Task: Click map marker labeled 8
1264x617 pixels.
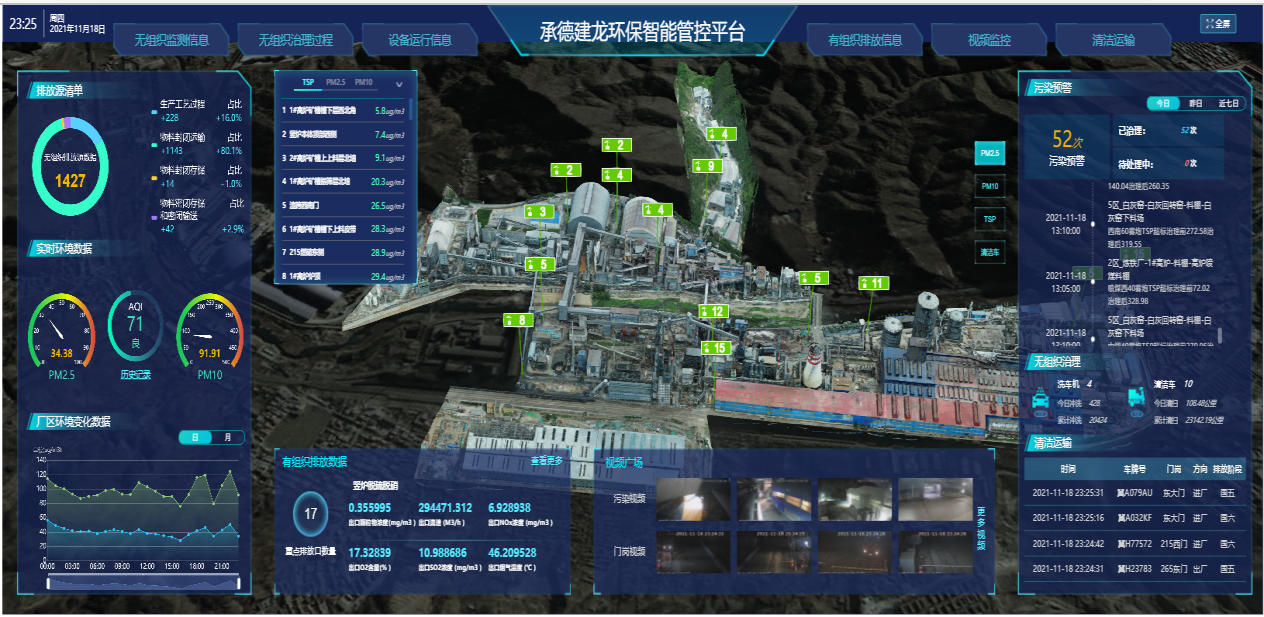Action: coord(519,320)
